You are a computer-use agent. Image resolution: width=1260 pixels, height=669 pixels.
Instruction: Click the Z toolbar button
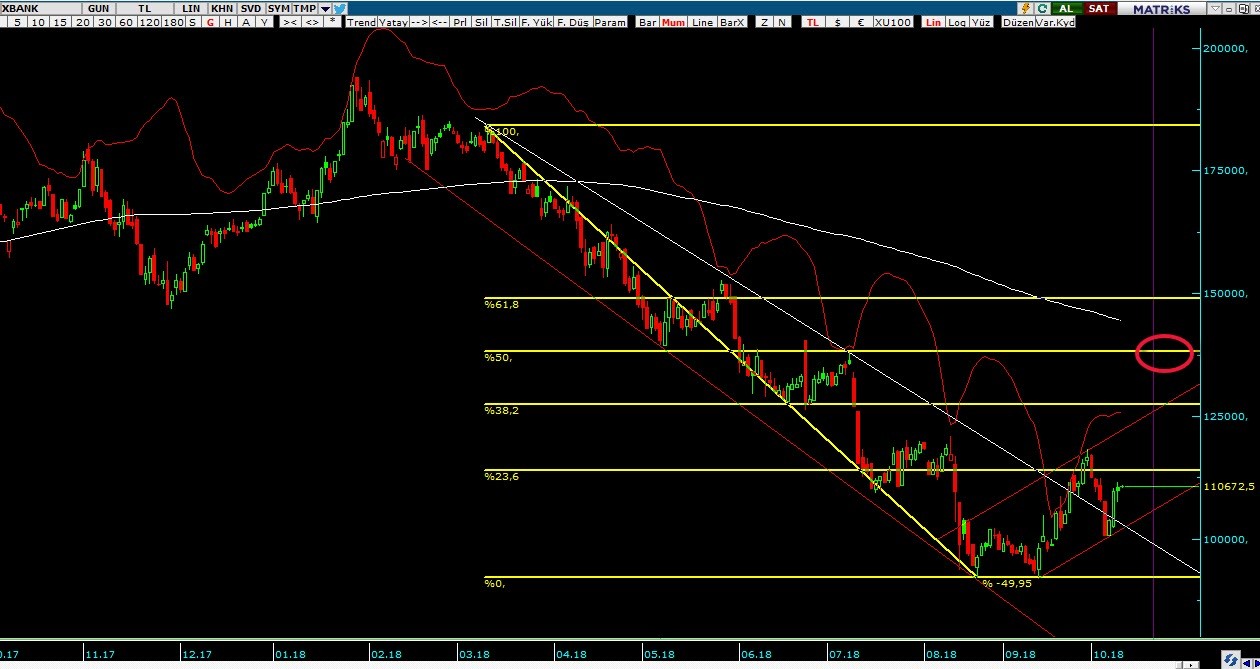765,22
